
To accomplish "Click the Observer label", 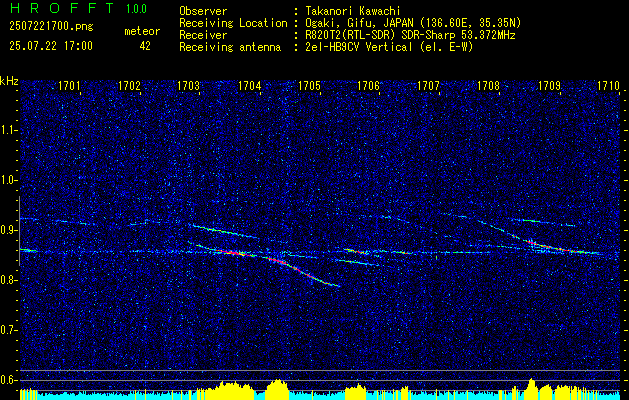I will coord(203,11).
